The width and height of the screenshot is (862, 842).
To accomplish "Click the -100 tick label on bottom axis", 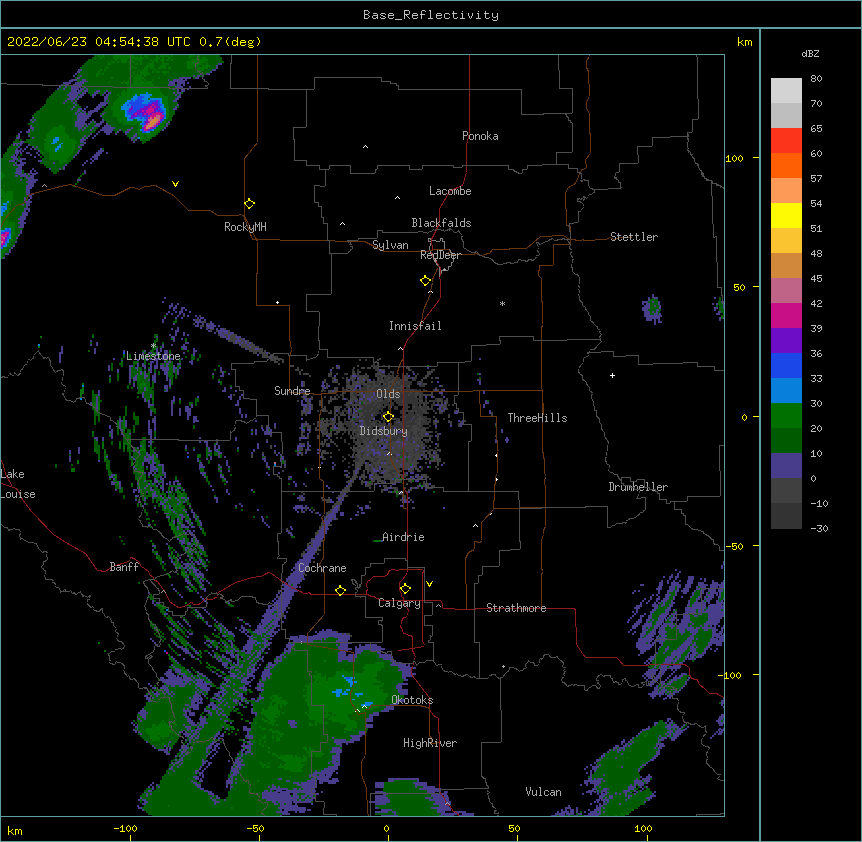I will [125, 828].
